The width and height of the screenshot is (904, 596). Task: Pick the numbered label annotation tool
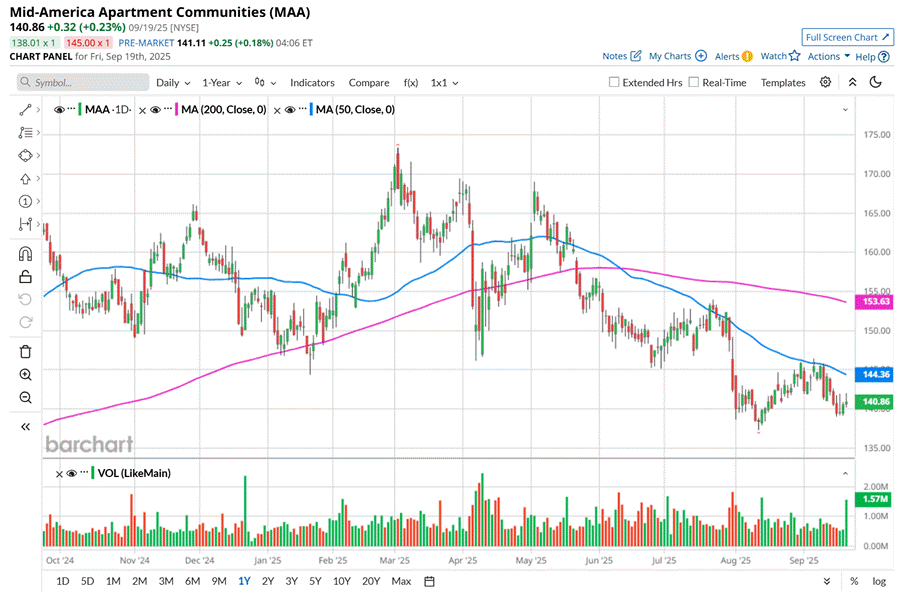coord(25,201)
